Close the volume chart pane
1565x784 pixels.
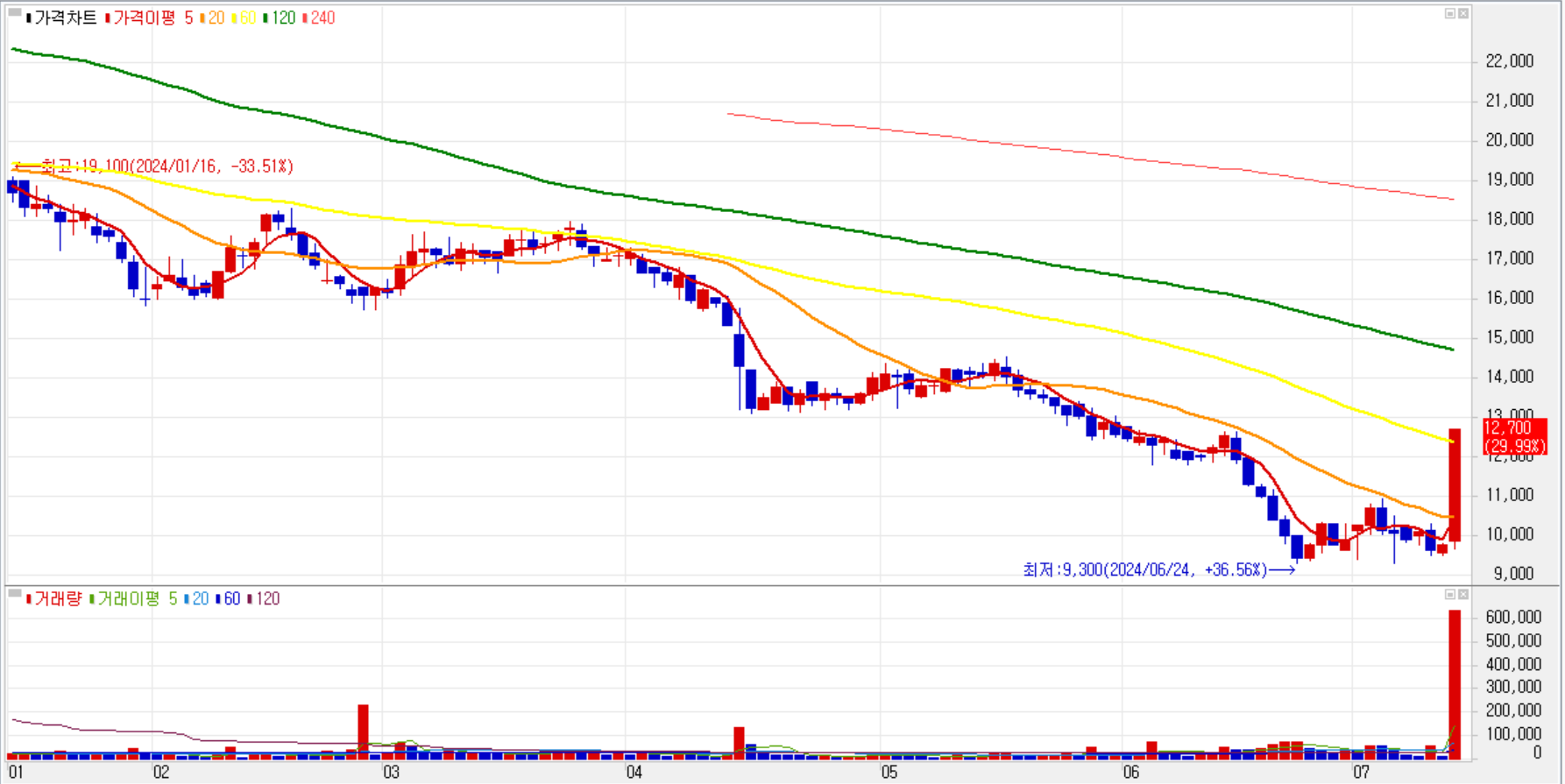tap(1463, 594)
